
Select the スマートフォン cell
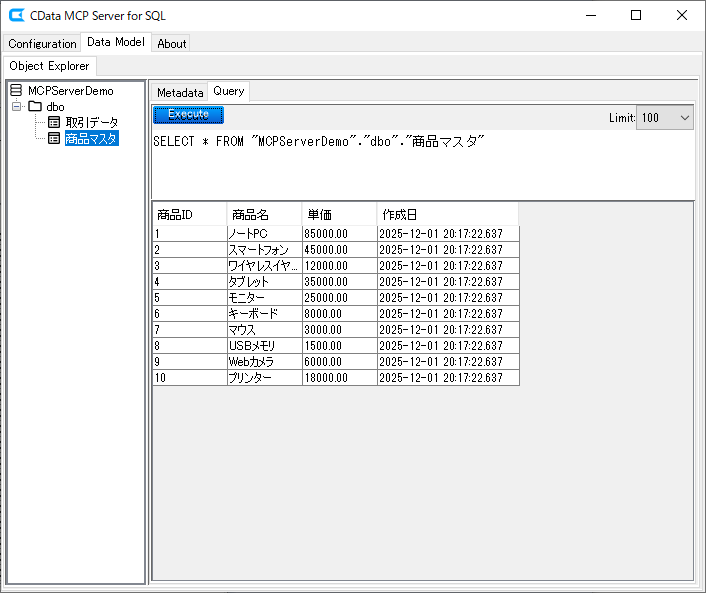coord(265,250)
